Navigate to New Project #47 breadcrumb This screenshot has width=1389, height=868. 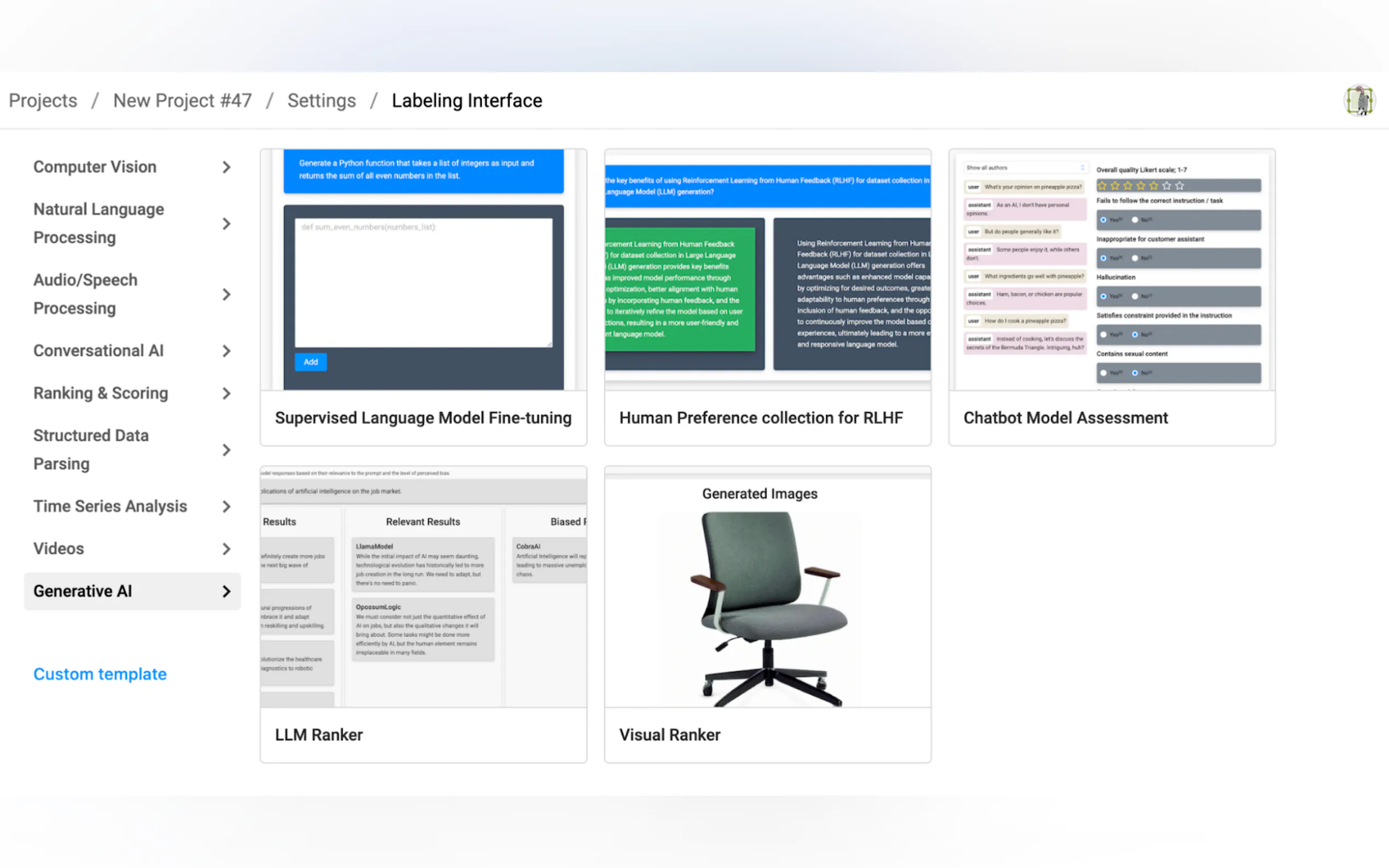click(x=182, y=101)
